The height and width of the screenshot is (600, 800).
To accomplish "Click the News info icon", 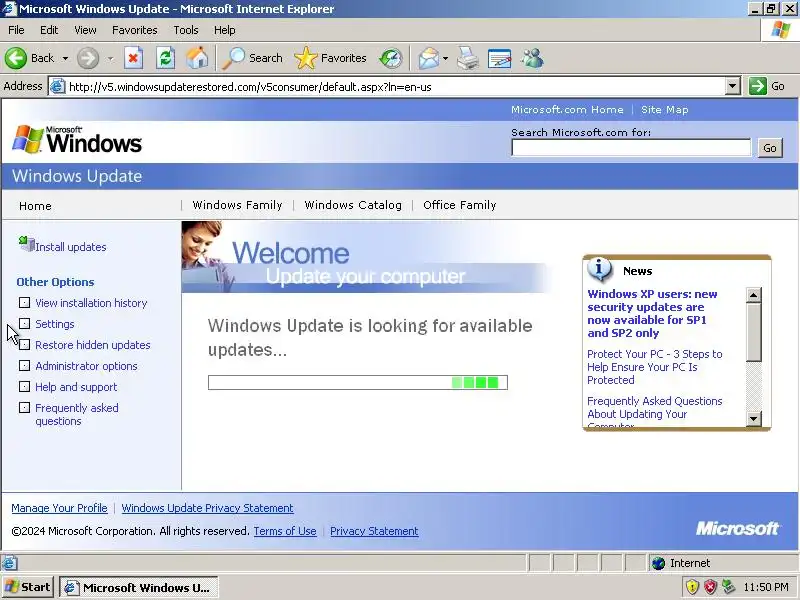I will (599, 270).
